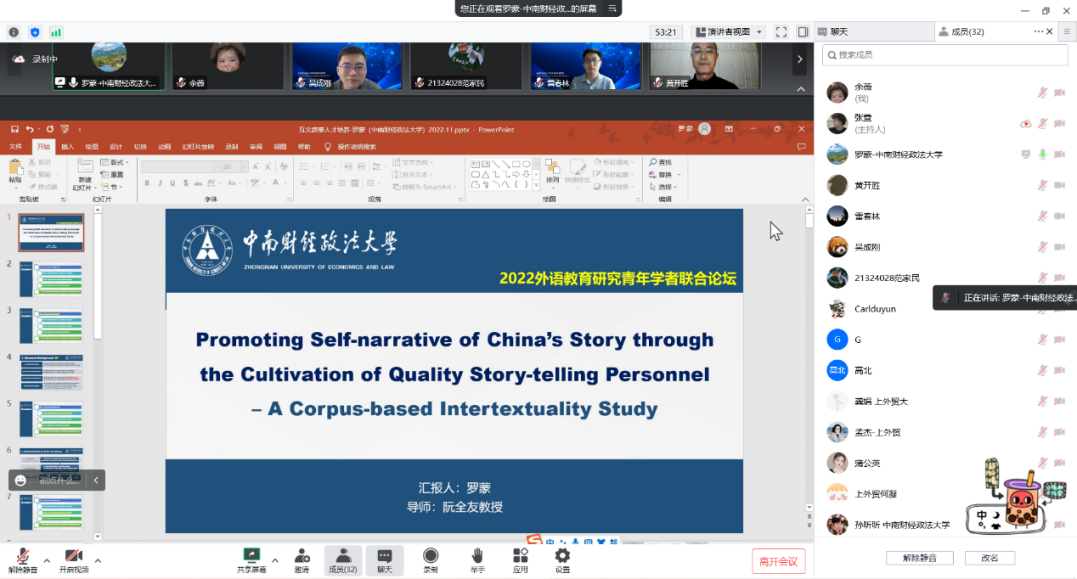
Task: Click the text highlight color button in PowerPoint
Action: (x=256, y=183)
